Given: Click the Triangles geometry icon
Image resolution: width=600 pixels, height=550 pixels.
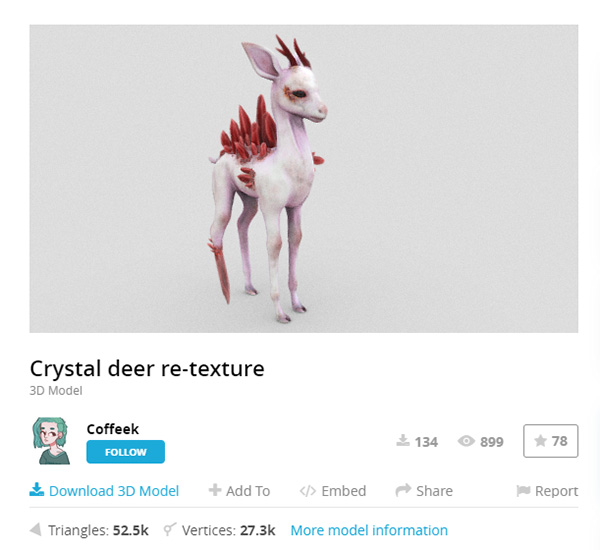Looking at the screenshot, I should pos(36,530).
